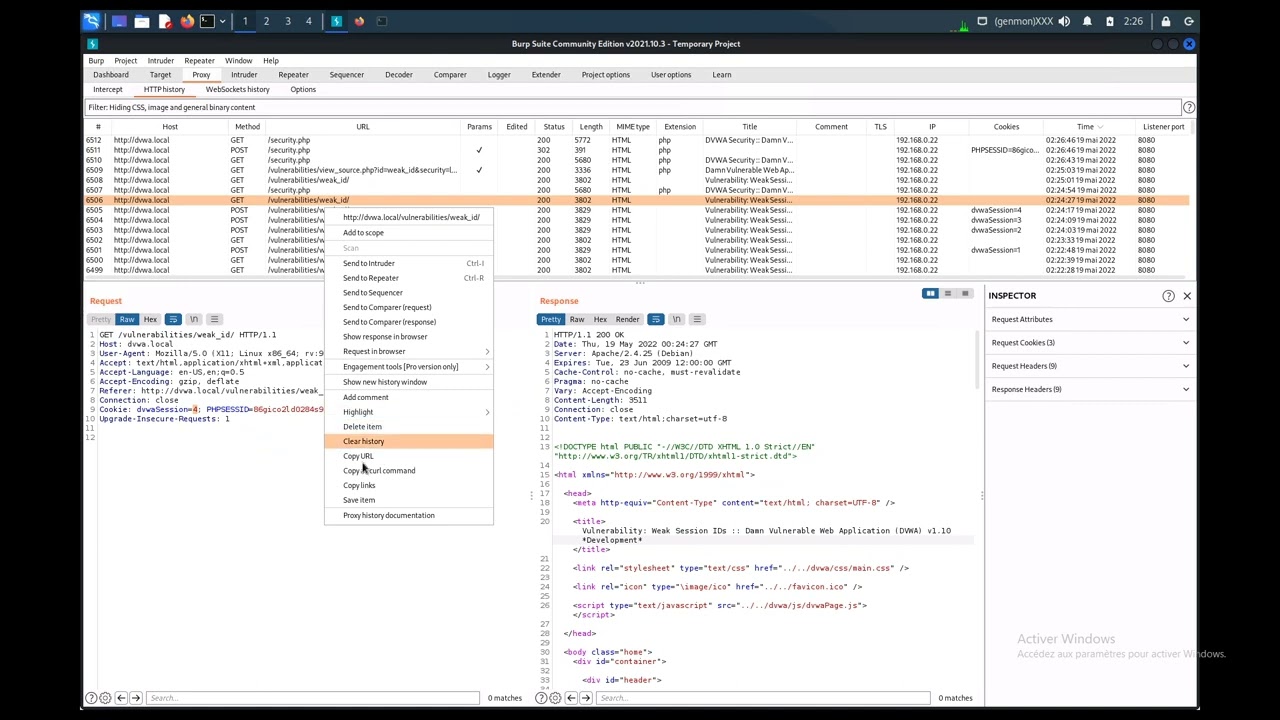
Task: Choose Send to Repeater from context menu
Action: pyautogui.click(x=409, y=278)
